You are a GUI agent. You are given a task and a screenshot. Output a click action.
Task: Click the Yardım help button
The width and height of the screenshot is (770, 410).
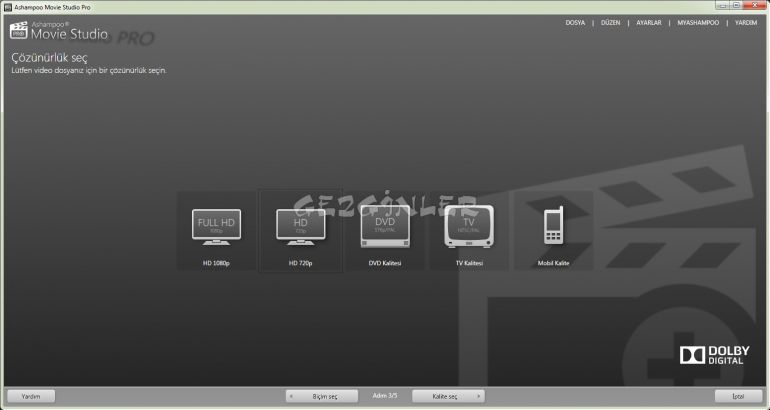[x=31, y=396]
